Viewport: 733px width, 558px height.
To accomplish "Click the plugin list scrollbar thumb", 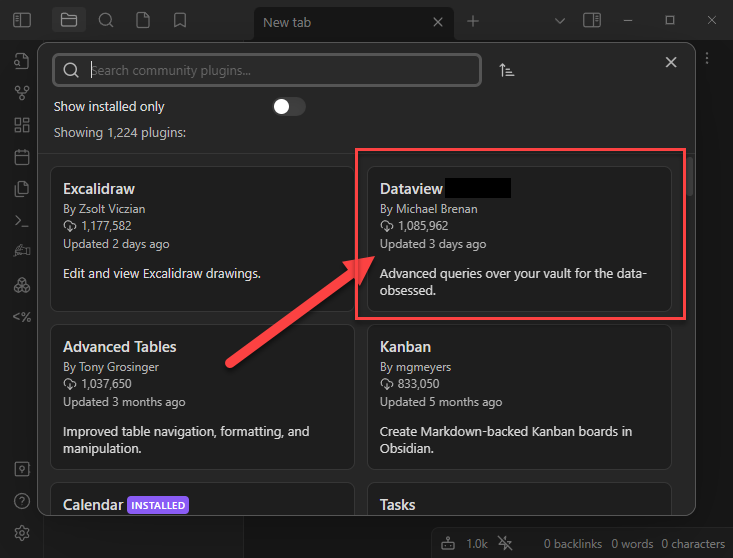I will (x=690, y=177).
